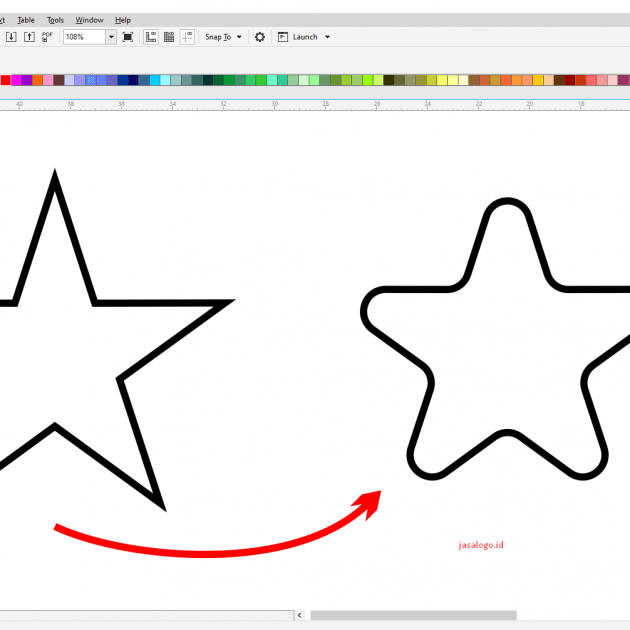Click the Import icon with down arrow
Screen dimensions: 630x630
(11, 37)
